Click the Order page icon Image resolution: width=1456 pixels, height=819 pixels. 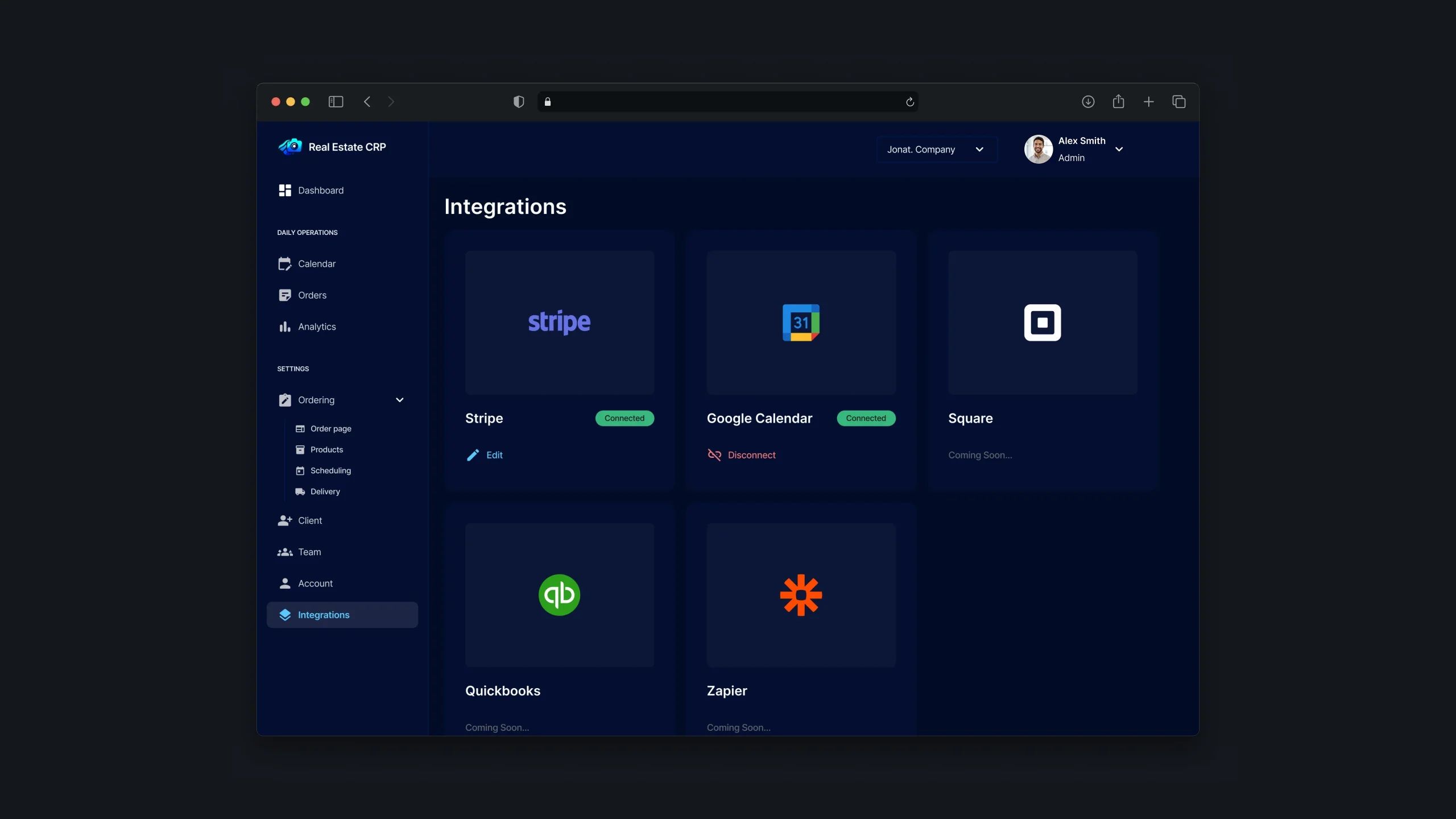300,429
